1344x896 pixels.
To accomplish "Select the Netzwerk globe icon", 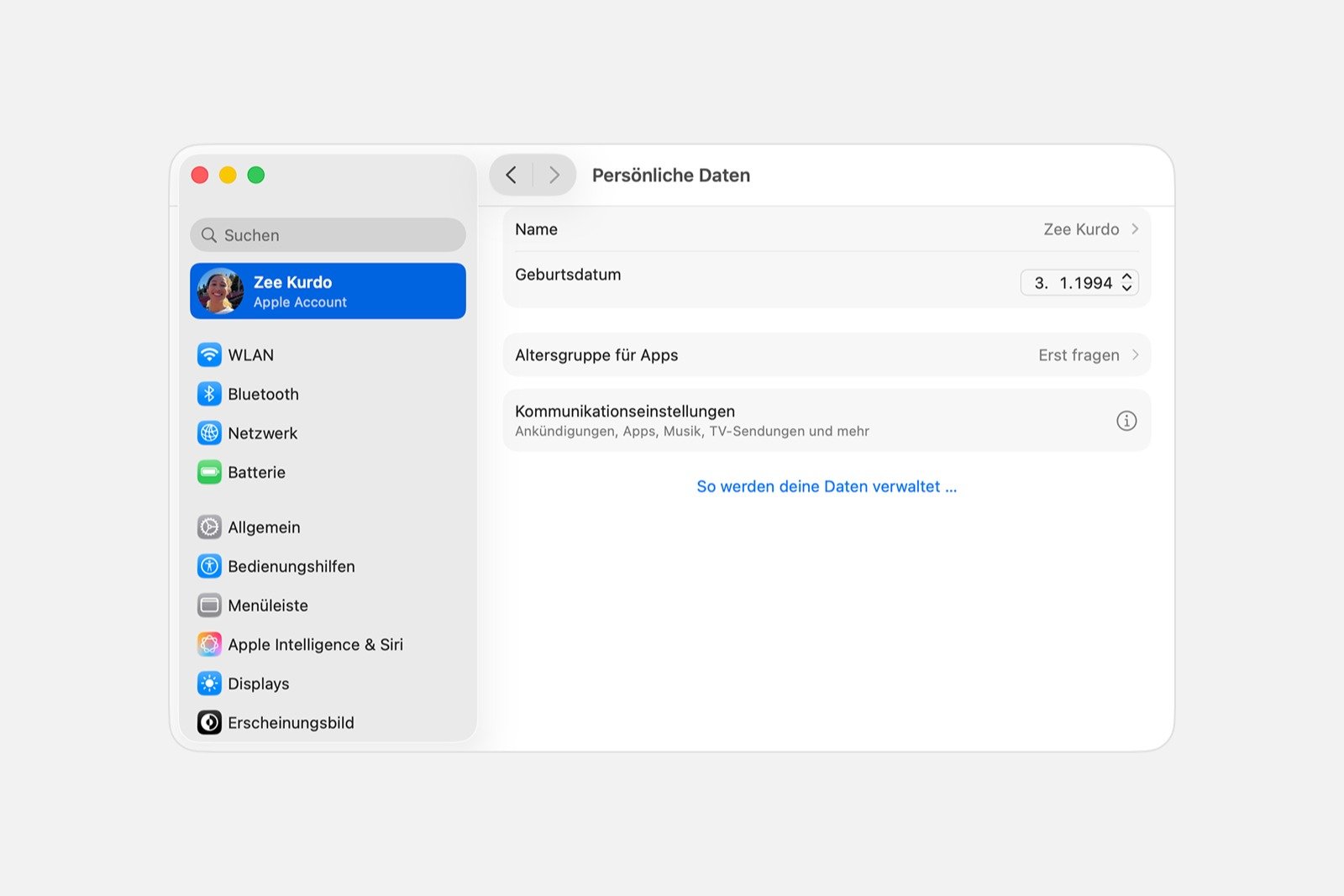I will tap(209, 433).
